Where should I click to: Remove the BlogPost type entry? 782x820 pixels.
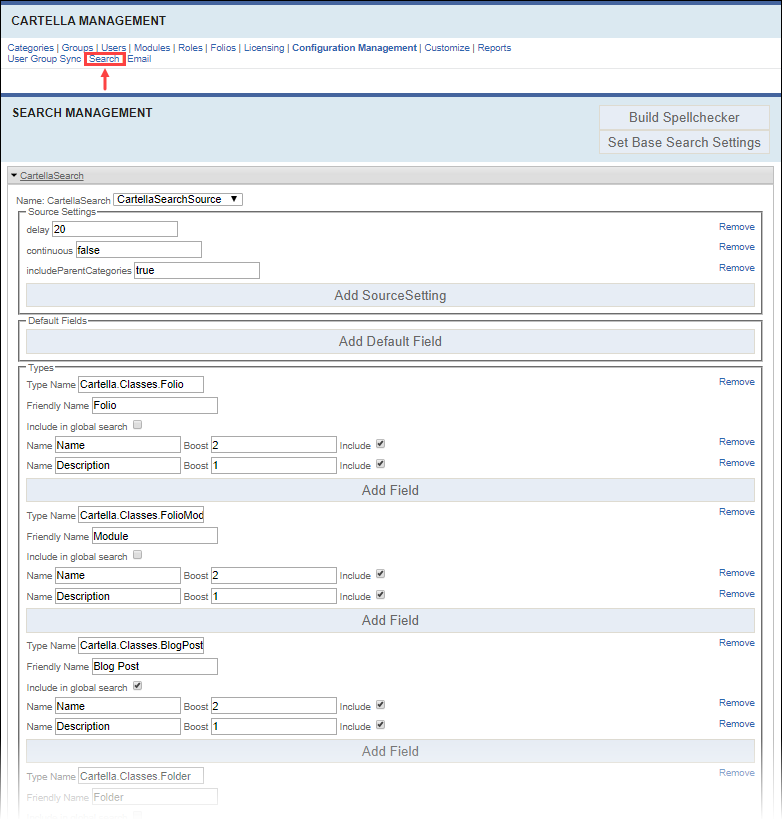pos(736,643)
